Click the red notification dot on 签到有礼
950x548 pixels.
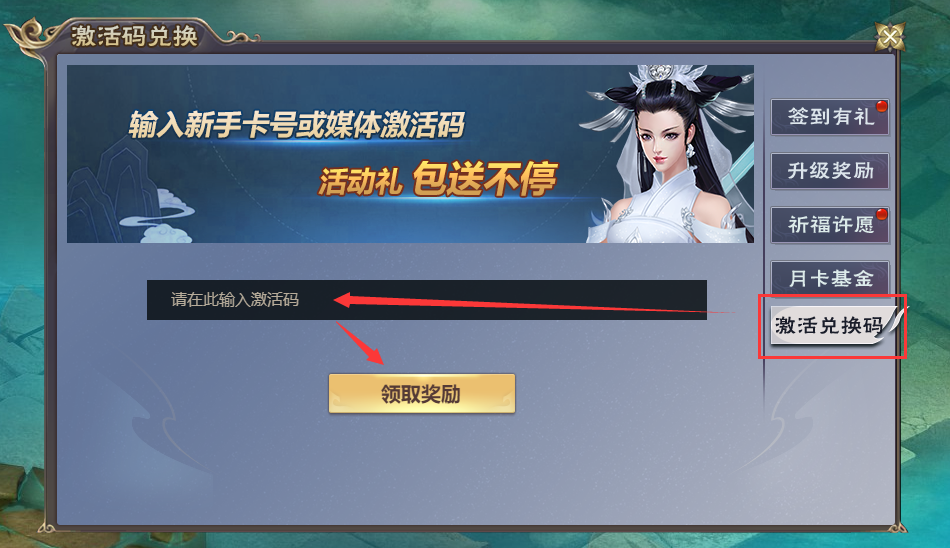(x=882, y=107)
